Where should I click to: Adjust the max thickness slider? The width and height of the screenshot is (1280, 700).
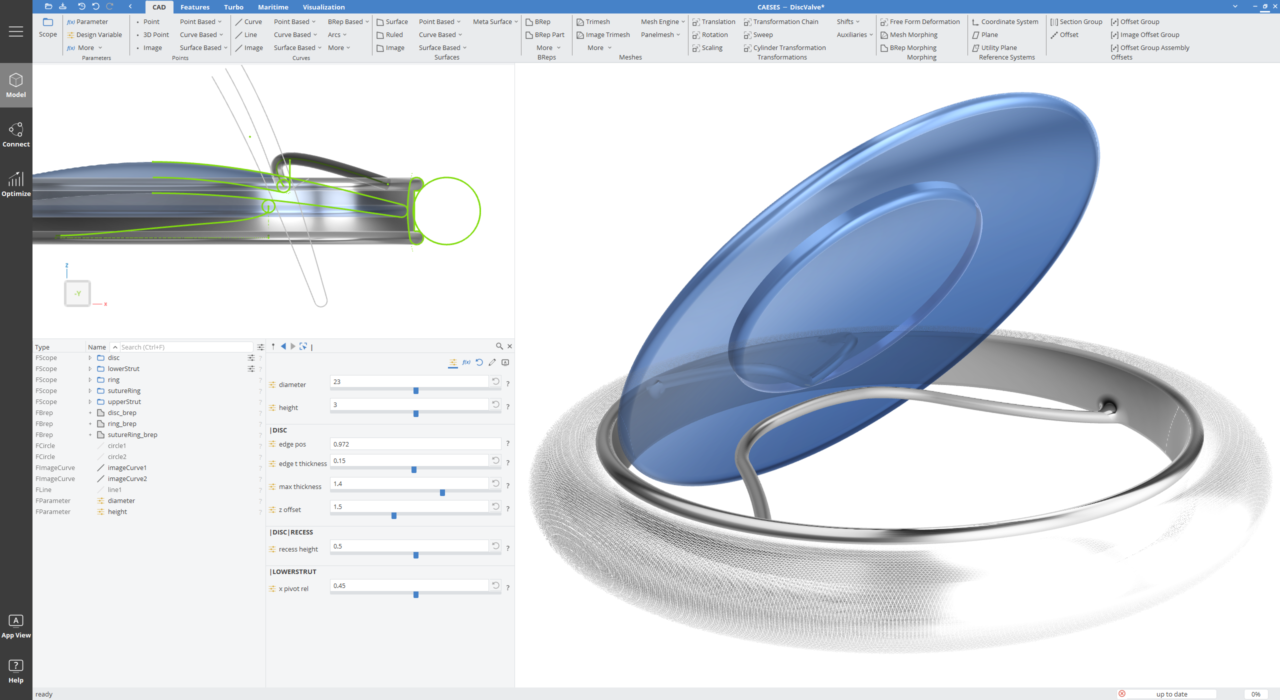[440, 491]
